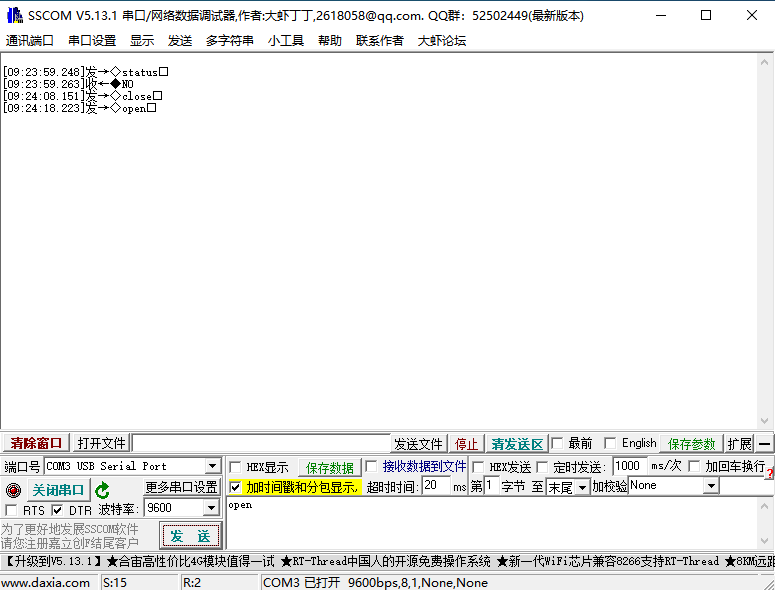This screenshot has height=590, width=775.
Task: Click the file path input field
Action: [261, 443]
